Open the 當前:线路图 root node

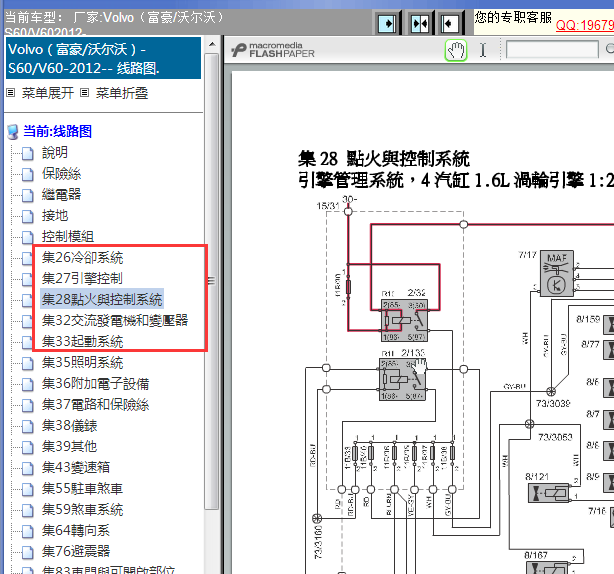(58, 132)
